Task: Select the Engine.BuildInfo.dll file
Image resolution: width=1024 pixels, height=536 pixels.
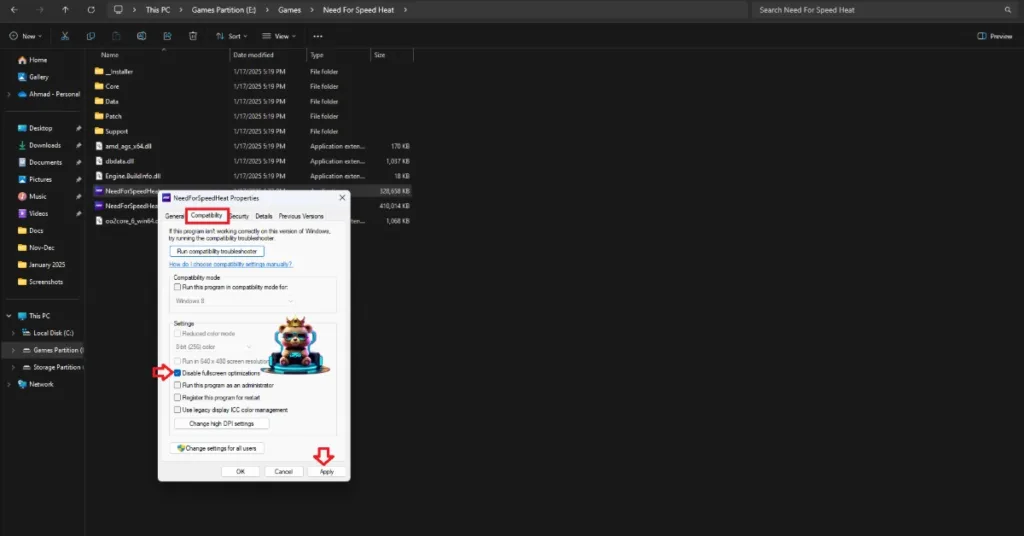Action: [x=252, y=176]
